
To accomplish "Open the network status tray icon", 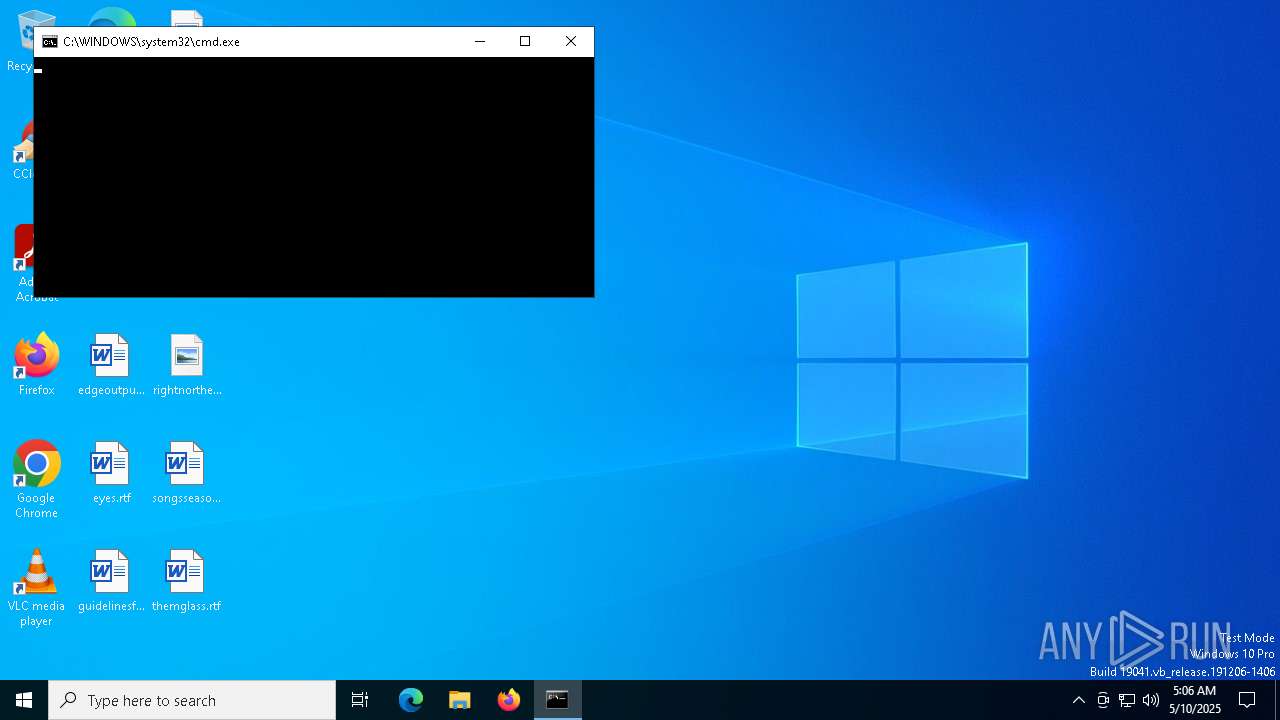I will click(x=1127, y=700).
